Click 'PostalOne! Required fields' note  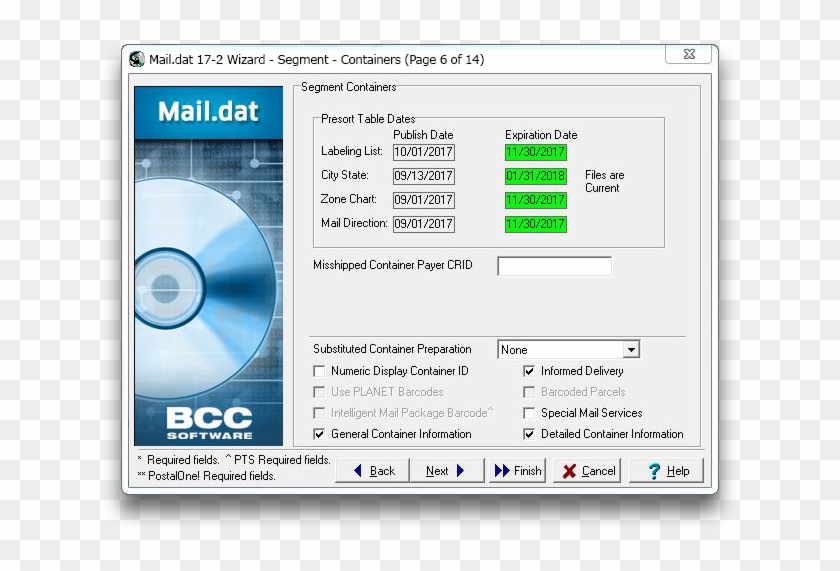coord(206,476)
